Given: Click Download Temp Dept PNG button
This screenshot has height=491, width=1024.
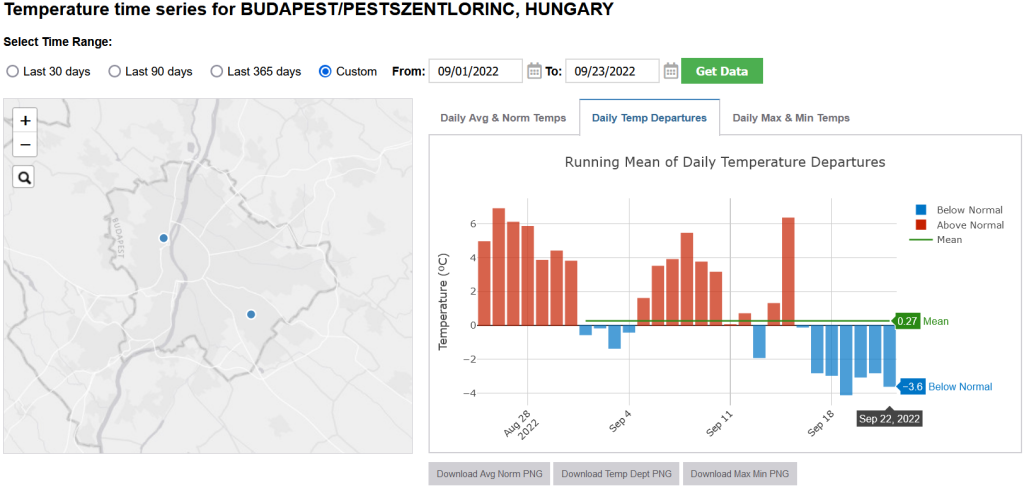Looking at the screenshot, I should click(x=616, y=474).
